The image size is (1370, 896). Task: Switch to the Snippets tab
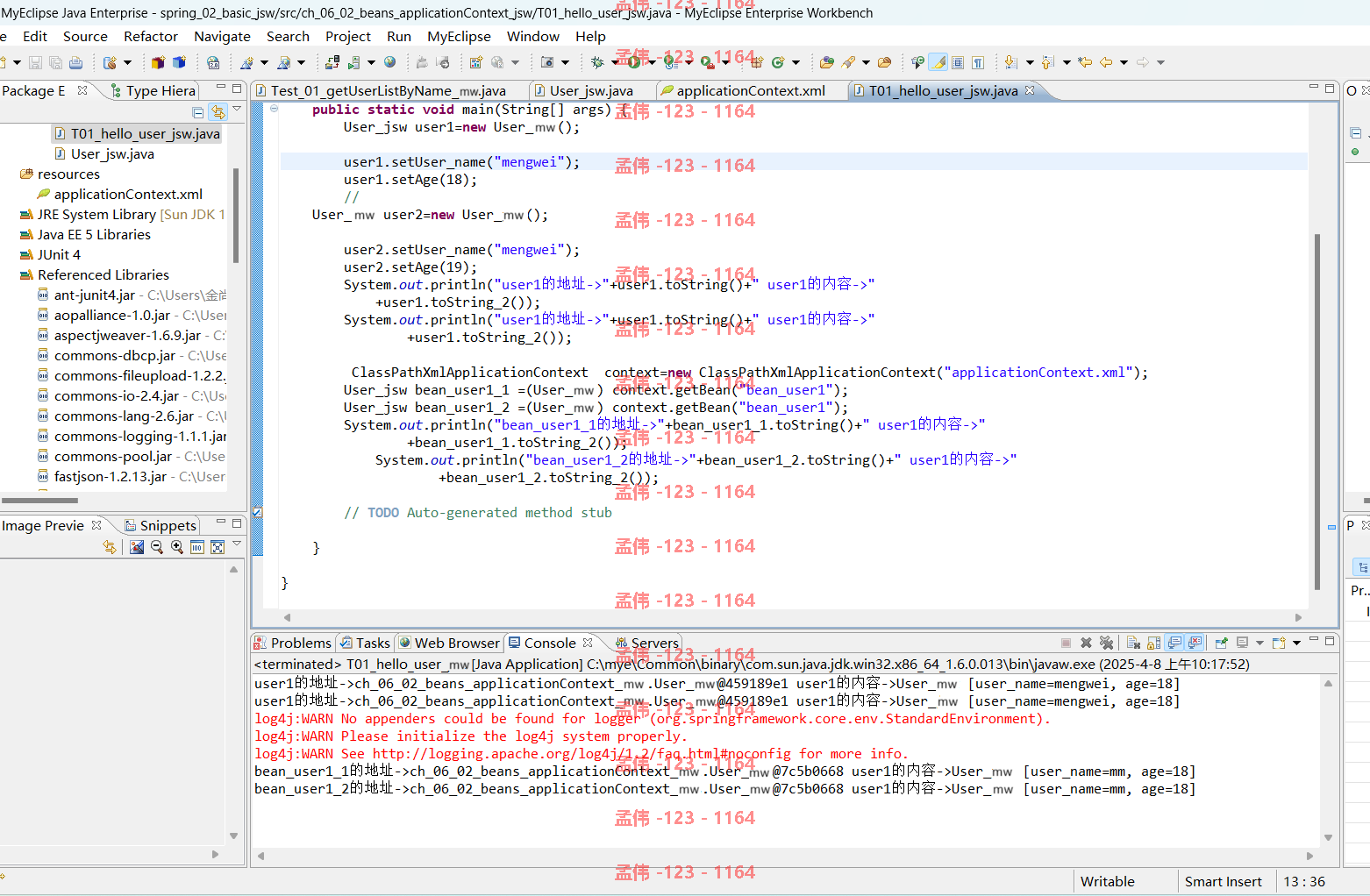coord(161,525)
